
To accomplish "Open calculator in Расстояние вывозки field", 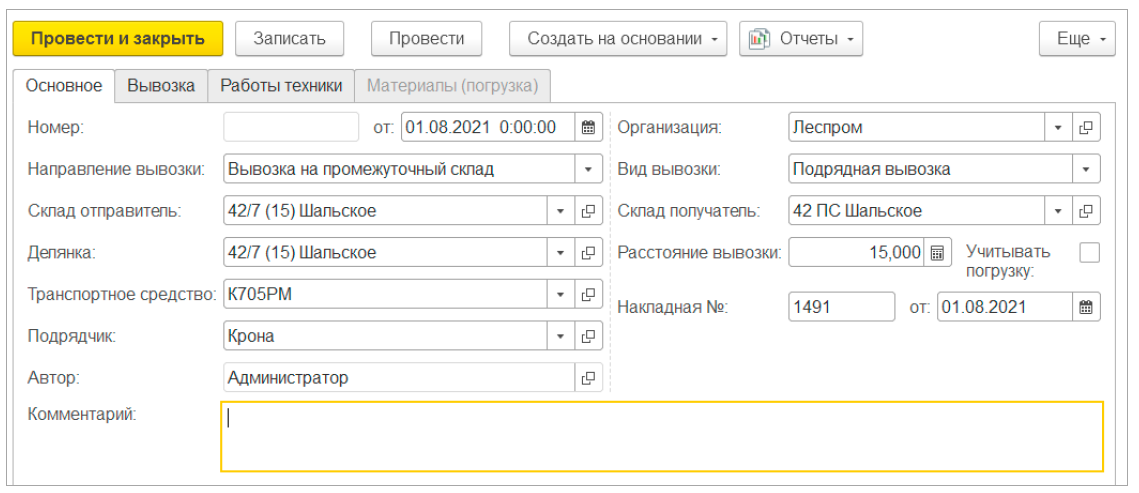I will click(937, 253).
